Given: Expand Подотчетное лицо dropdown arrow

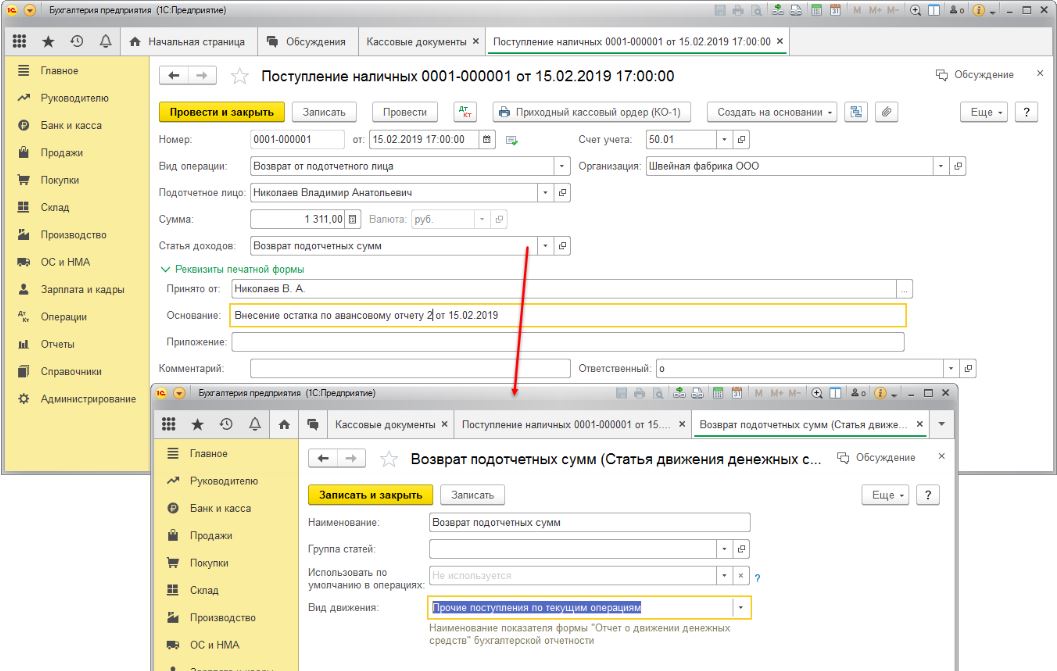Looking at the screenshot, I should point(545,193).
